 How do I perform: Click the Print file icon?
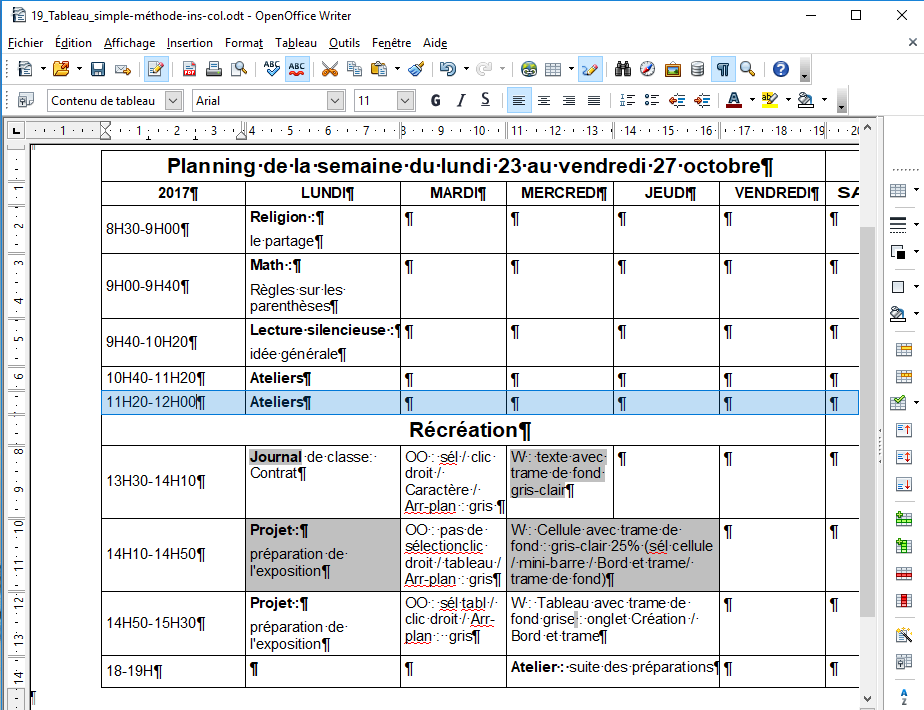pos(214,70)
